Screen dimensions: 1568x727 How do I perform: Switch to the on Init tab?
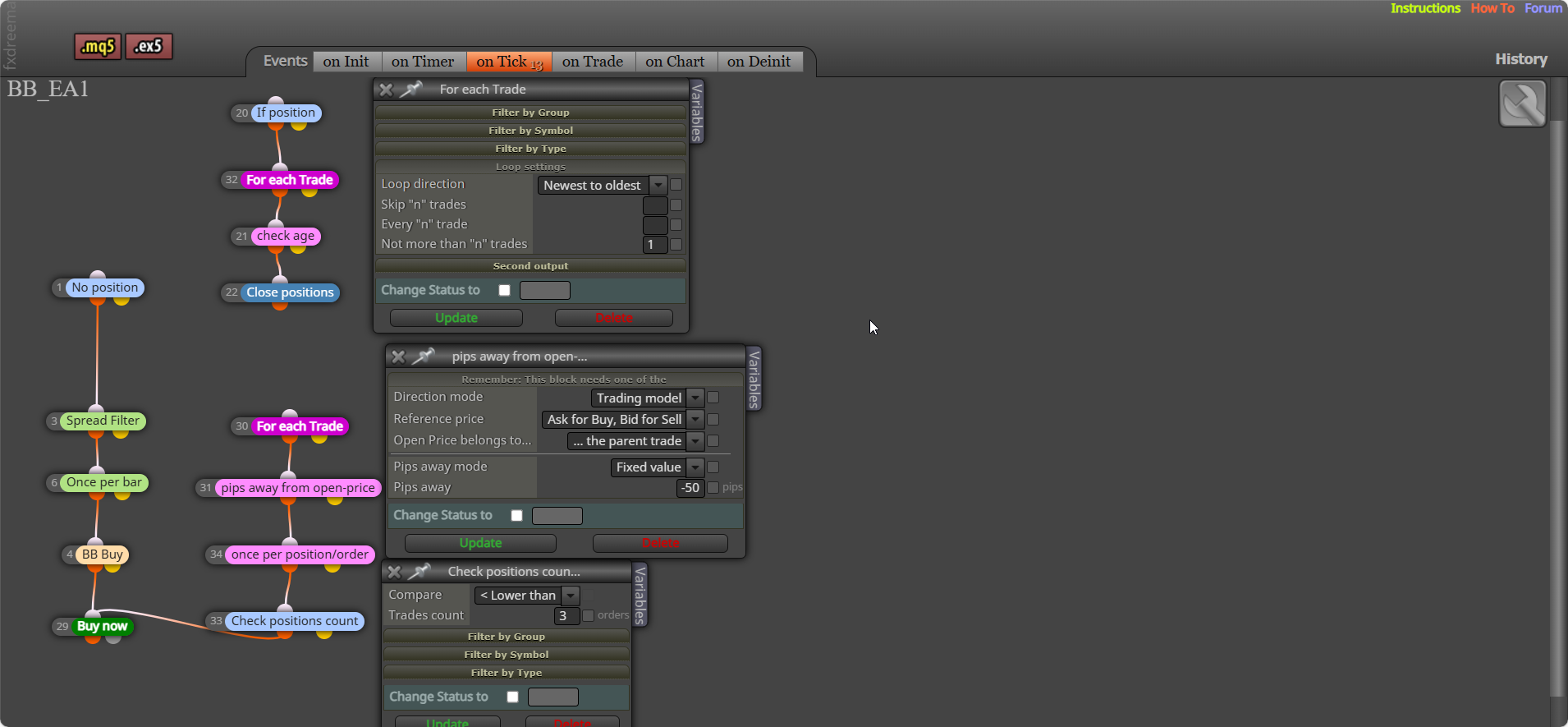(x=346, y=62)
